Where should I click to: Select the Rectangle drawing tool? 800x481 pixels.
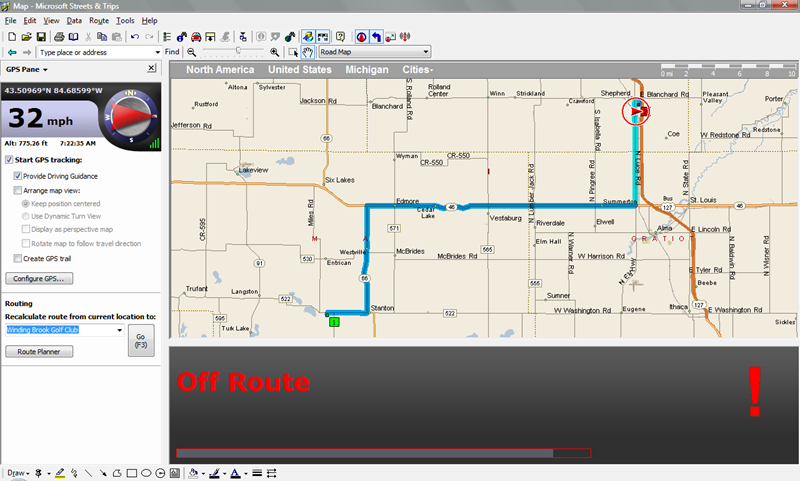pyautogui.click(x=132, y=473)
